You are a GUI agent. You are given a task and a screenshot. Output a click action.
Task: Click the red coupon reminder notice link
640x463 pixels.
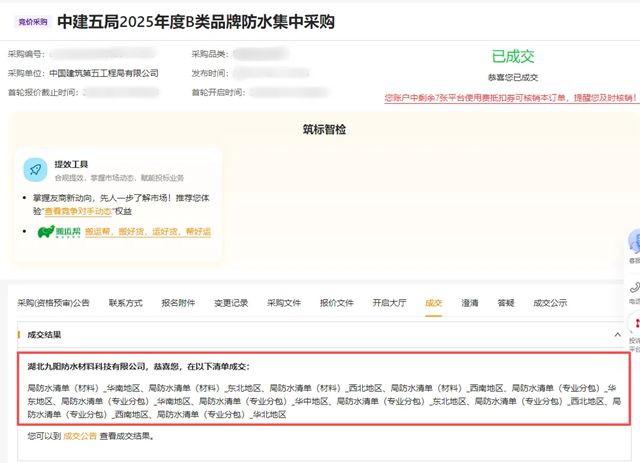pyautogui.click(x=510, y=97)
